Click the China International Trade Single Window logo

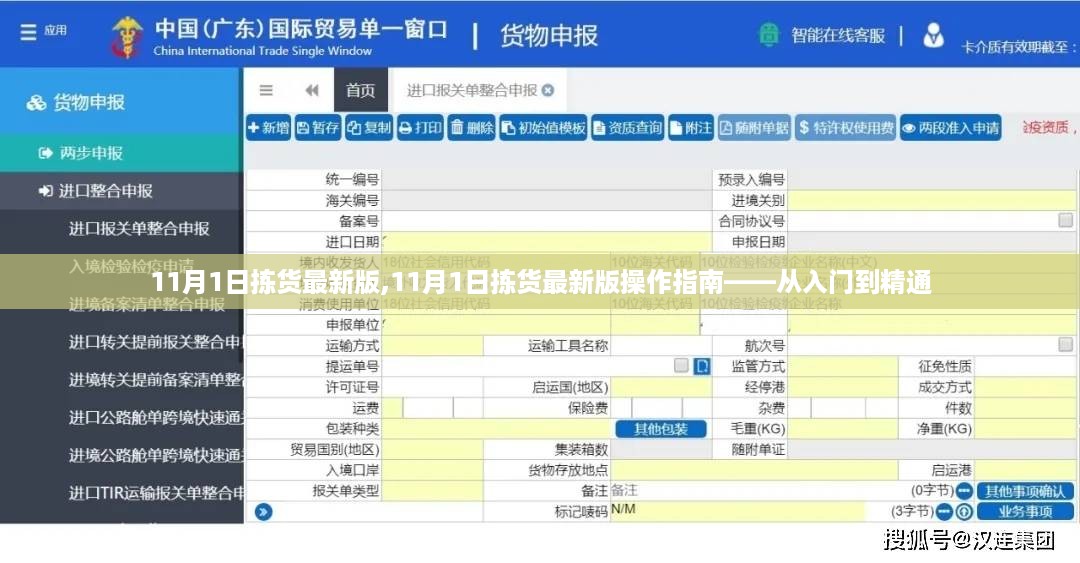(x=127, y=37)
